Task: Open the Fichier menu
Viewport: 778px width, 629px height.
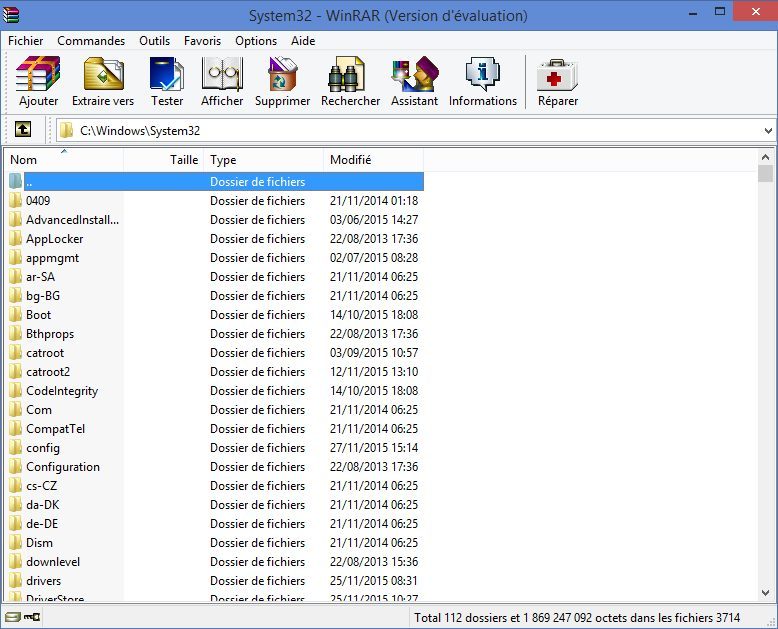Action: pyautogui.click(x=26, y=41)
